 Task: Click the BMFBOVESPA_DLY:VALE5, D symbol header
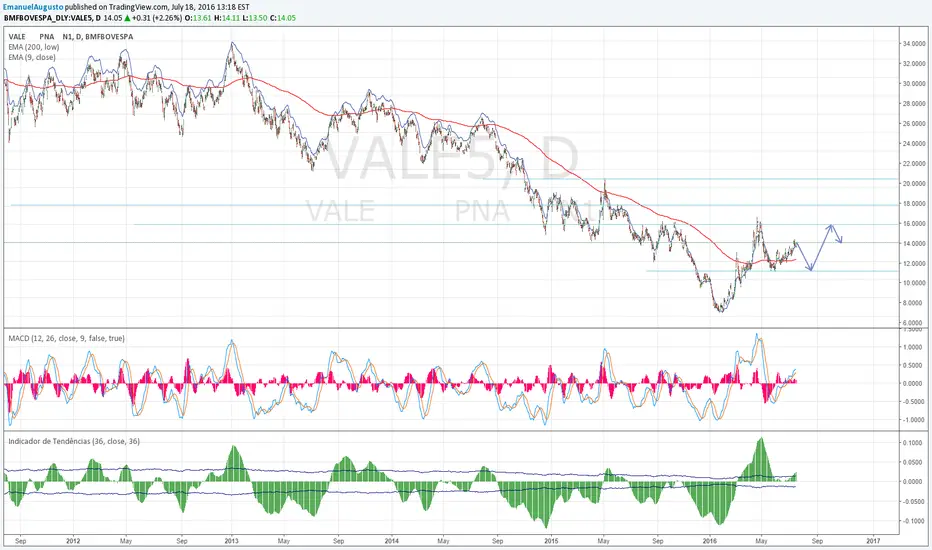point(52,18)
